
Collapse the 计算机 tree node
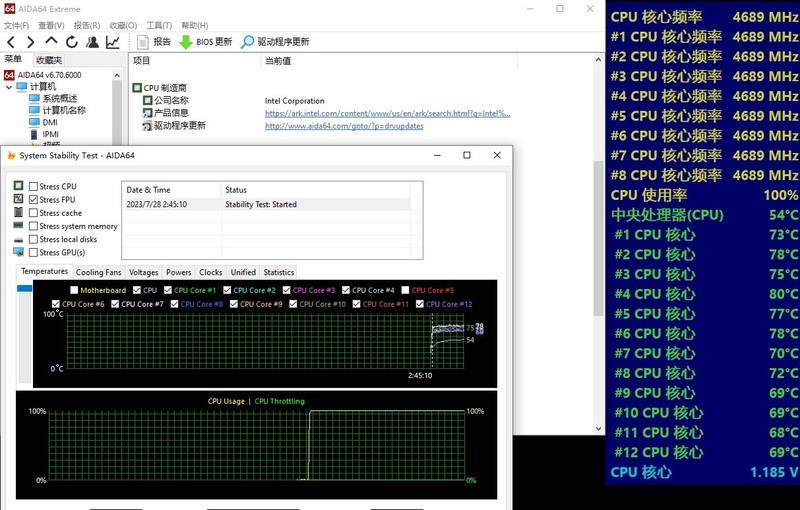click(x=9, y=87)
